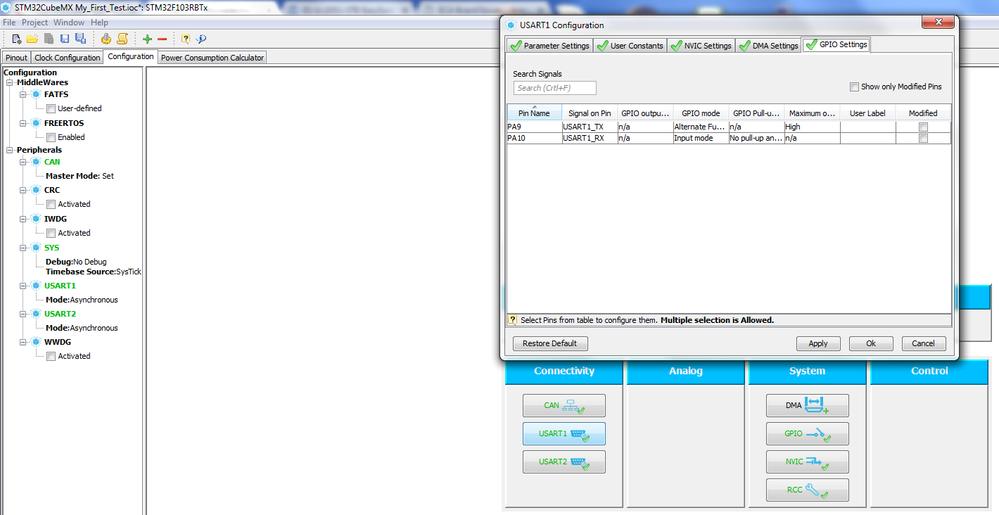The image size is (999, 515).
Task: Toggle Show only Modified Pins checkbox
Action: pyautogui.click(x=854, y=87)
